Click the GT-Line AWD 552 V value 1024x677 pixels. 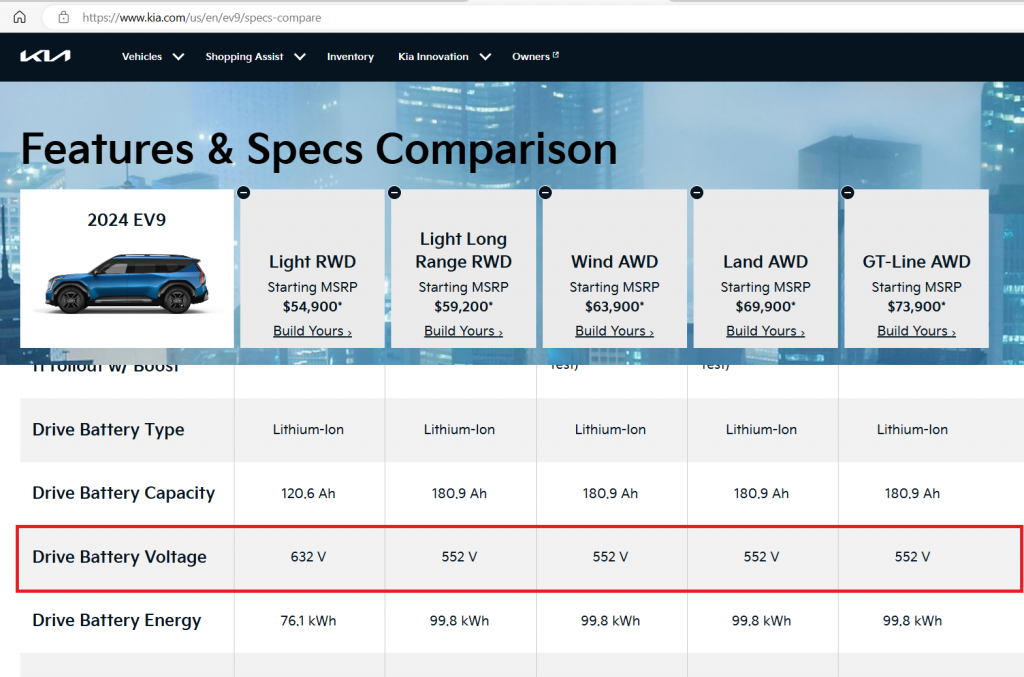point(912,557)
